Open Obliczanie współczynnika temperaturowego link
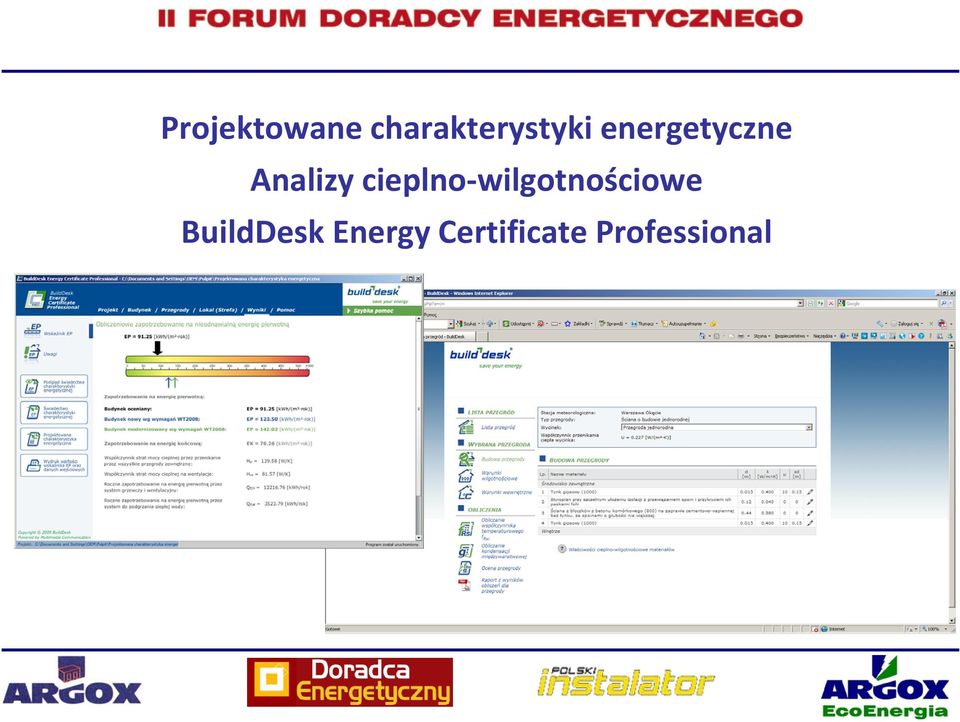The image size is (960, 722). [502, 528]
